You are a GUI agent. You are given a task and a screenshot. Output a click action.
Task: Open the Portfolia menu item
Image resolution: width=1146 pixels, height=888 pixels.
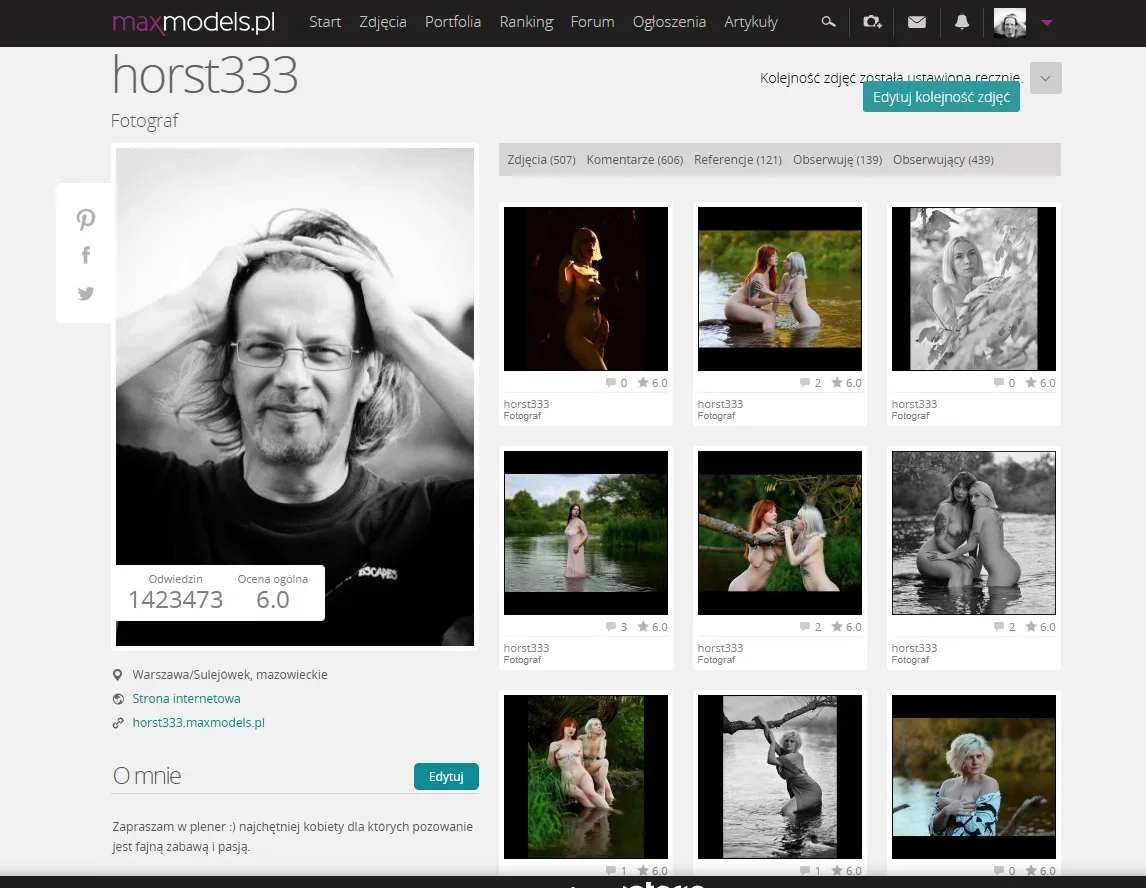pyautogui.click(x=453, y=22)
